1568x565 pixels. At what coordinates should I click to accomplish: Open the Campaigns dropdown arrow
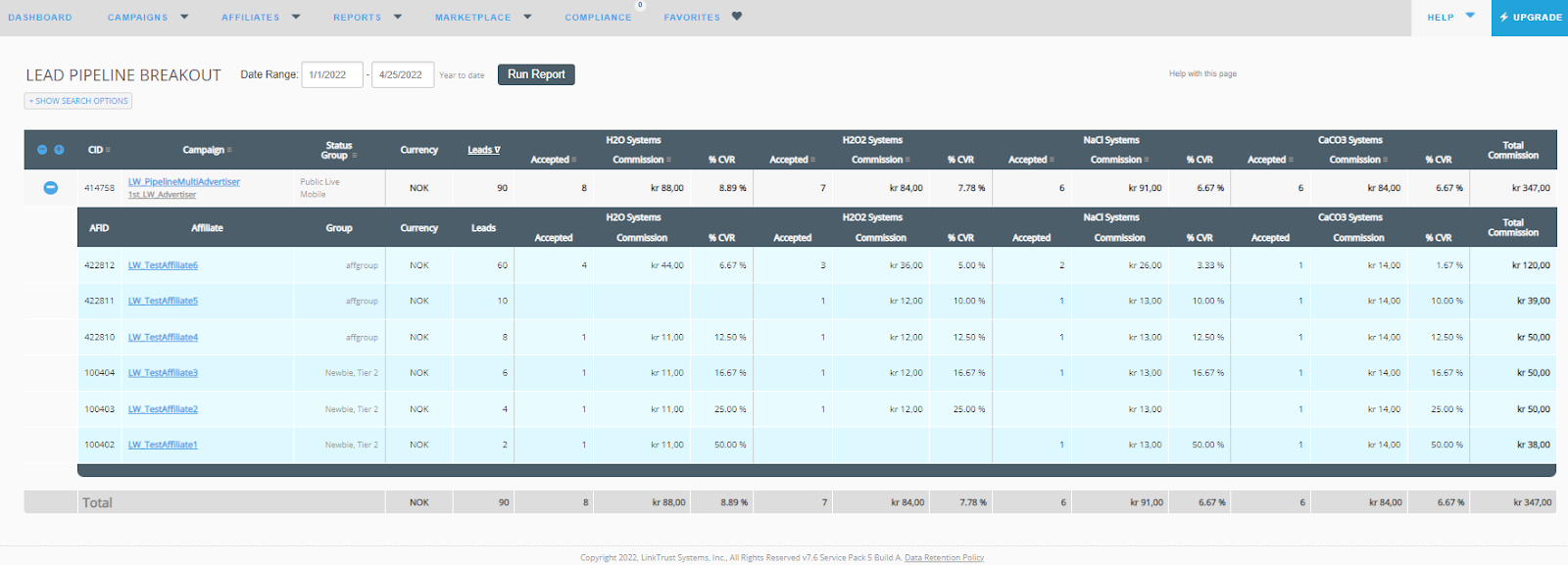184,17
